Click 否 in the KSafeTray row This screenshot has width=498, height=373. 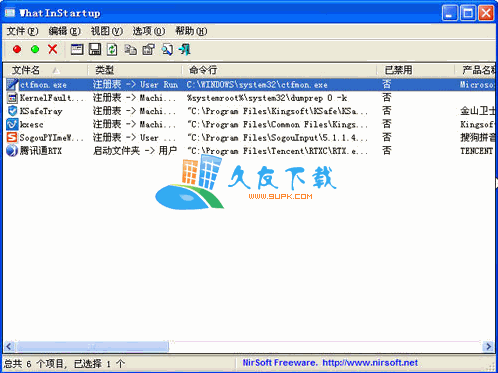pyautogui.click(x=386, y=111)
